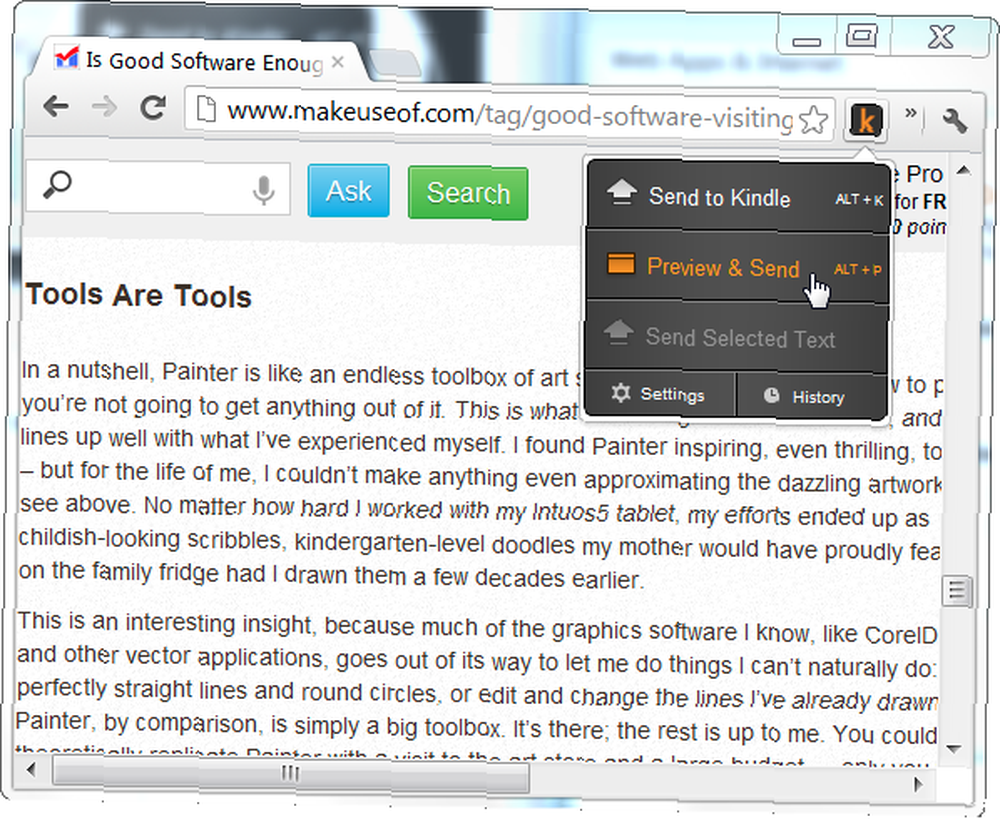The image size is (1000, 819).
Task: Click the magnifier icon in the search box
Action: pos(57,186)
